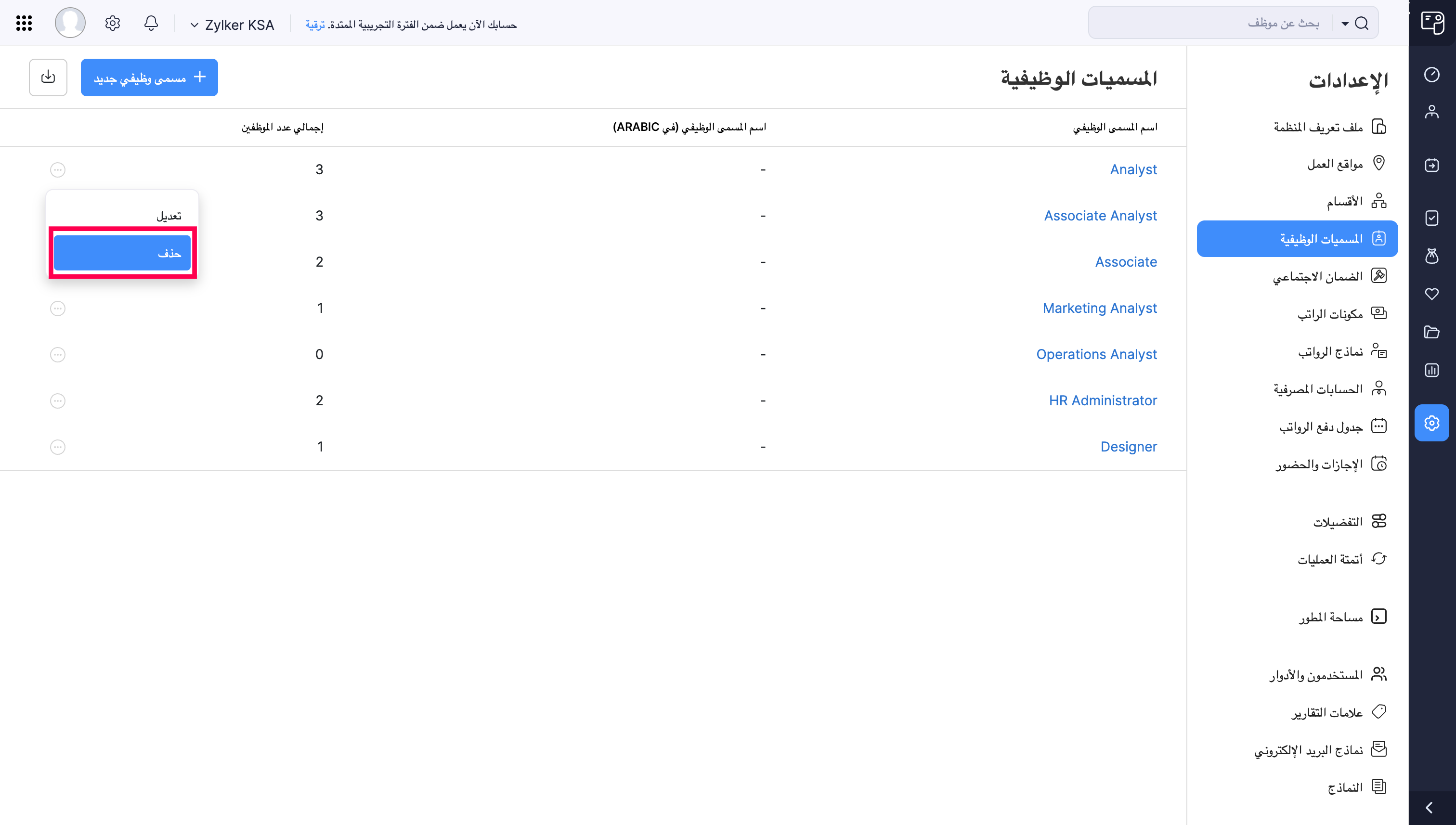Open the Employees icon in right navigation rail
The height and width of the screenshot is (825, 1456).
click(1432, 112)
